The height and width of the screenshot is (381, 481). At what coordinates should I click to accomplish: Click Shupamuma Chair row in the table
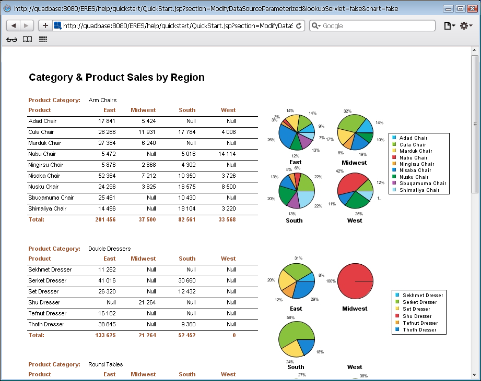[142, 198]
